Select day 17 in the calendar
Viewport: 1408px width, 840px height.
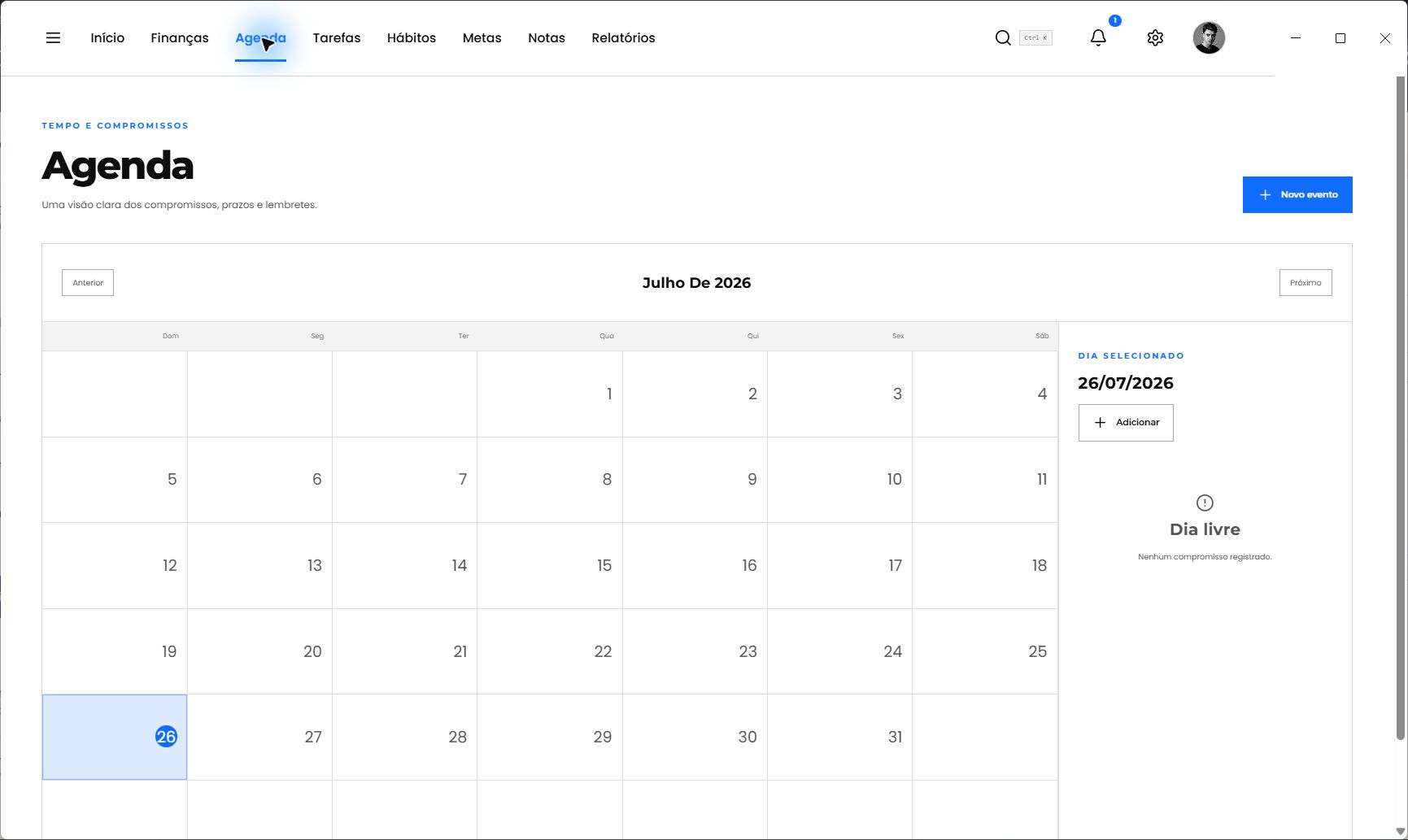point(839,565)
